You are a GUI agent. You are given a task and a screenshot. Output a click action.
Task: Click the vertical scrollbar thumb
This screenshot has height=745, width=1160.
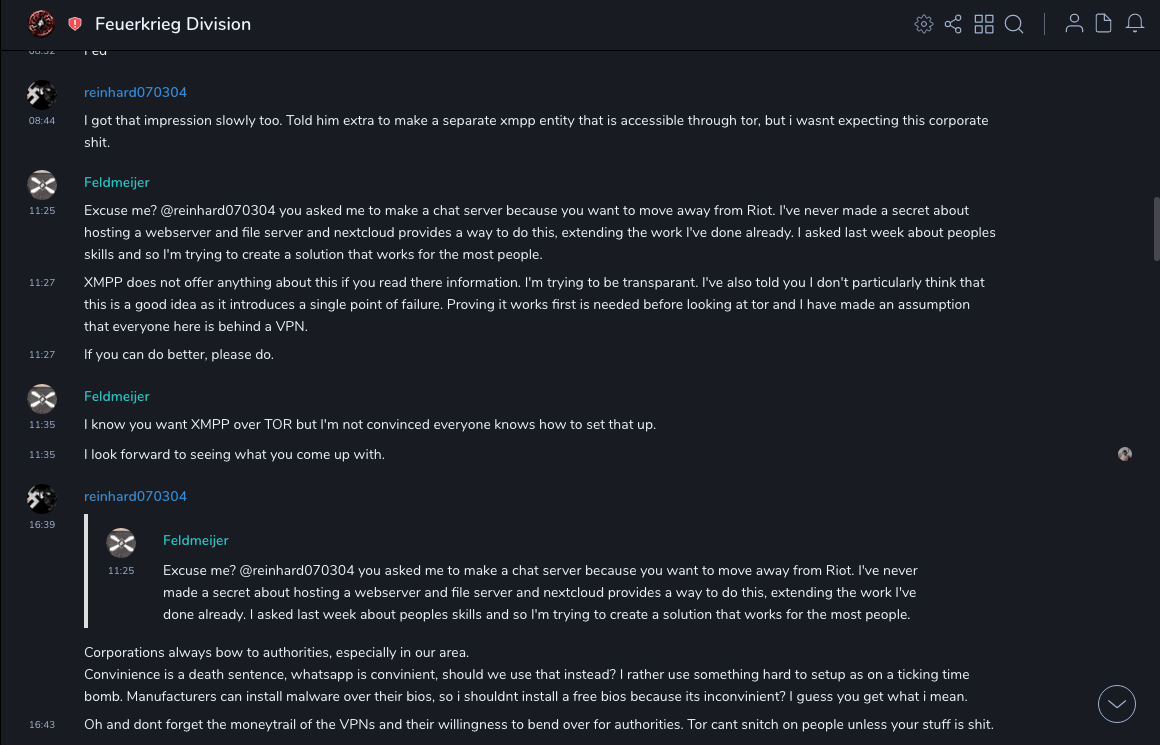(1155, 228)
